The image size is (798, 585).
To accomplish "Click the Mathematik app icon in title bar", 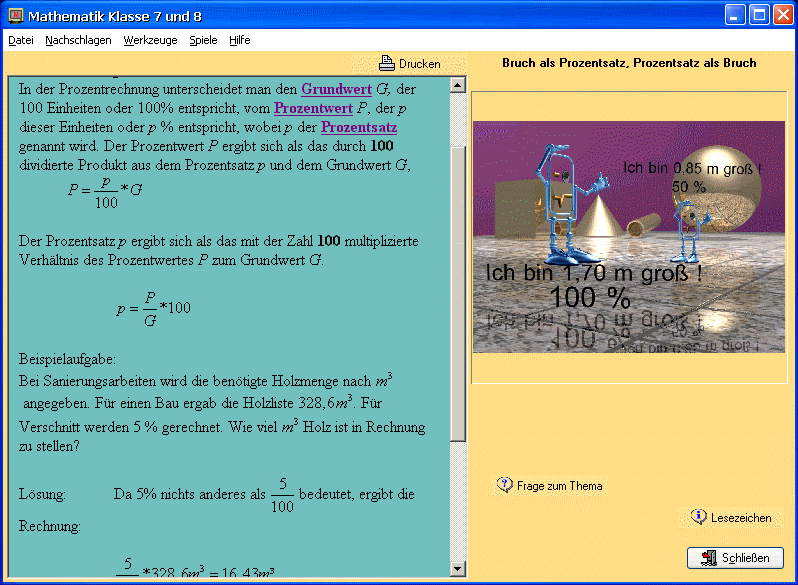I will (x=14, y=16).
